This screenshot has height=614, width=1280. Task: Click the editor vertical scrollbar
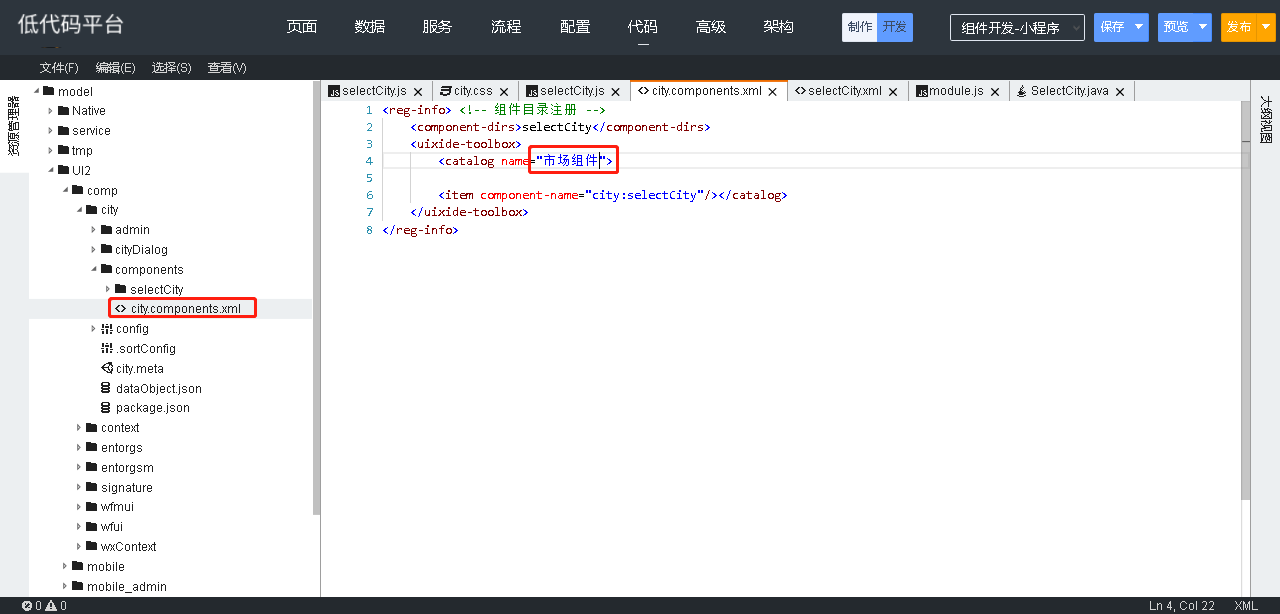tap(1245, 300)
